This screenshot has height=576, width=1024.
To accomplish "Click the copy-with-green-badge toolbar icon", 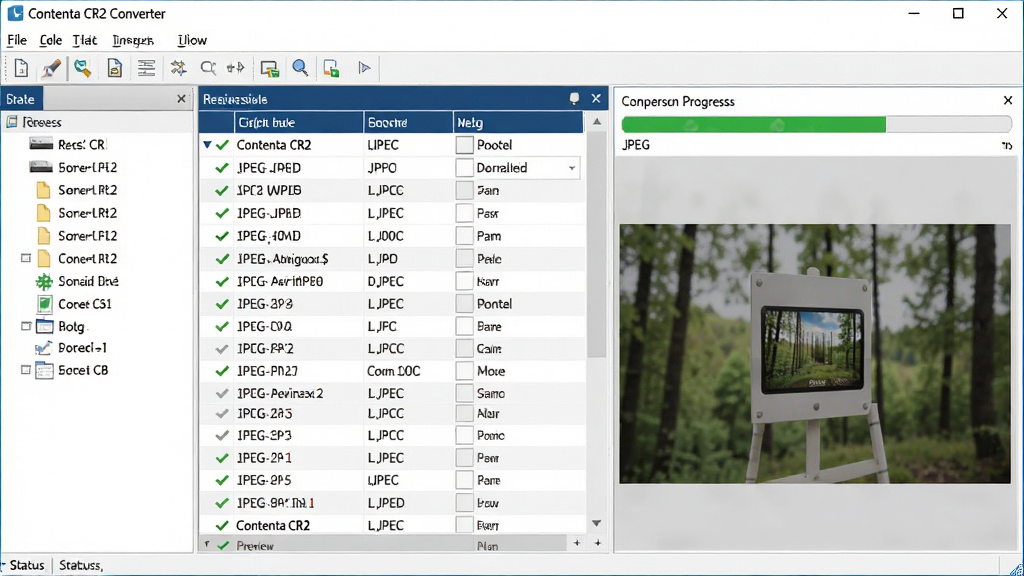I will [x=331, y=68].
